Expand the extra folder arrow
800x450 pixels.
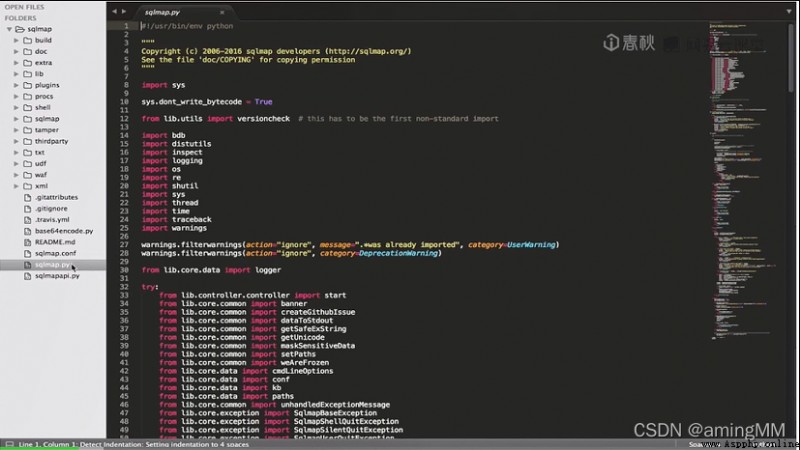point(16,63)
